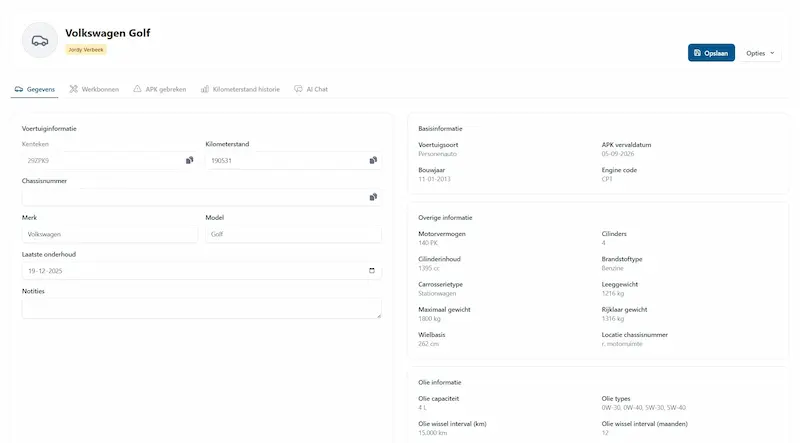Click the Wielbasis value 262 cm

tap(429, 344)
